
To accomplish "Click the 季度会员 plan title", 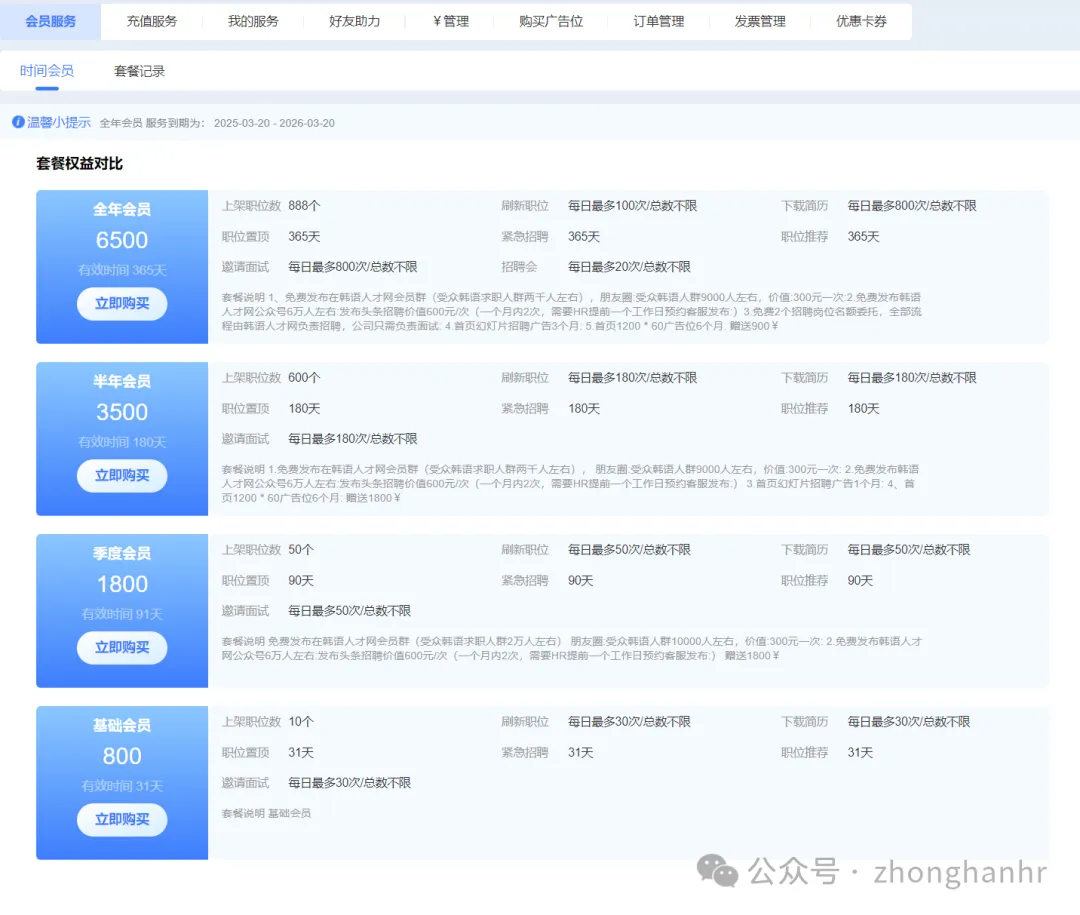I will pos(122,553).
